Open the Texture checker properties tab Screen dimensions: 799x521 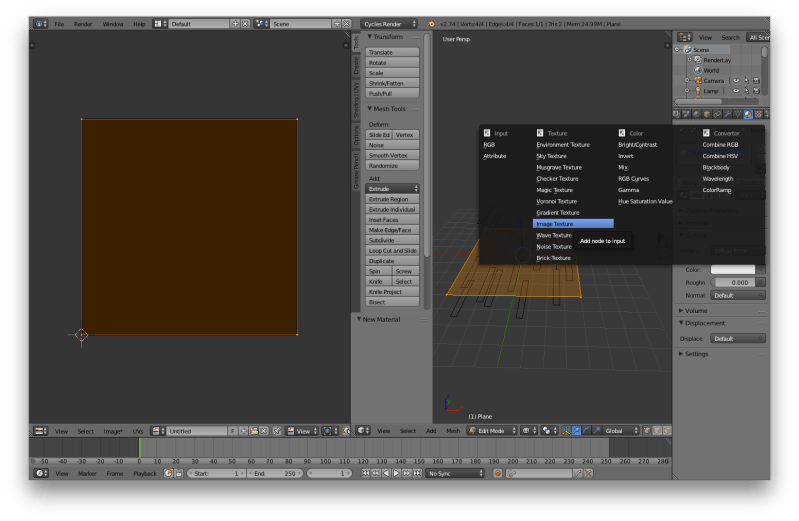758,114
